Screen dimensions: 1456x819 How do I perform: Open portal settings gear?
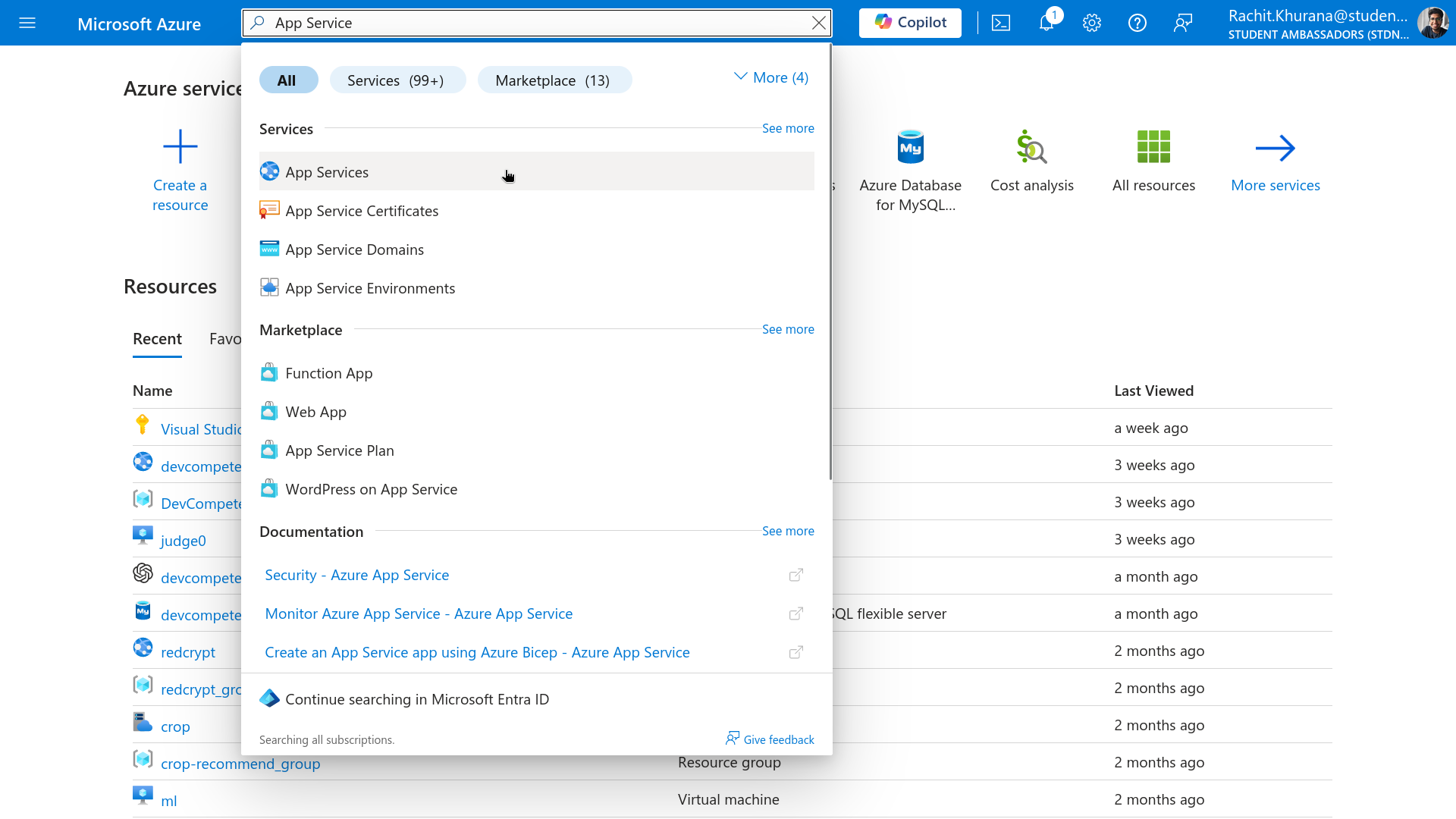click(1092, 23)
